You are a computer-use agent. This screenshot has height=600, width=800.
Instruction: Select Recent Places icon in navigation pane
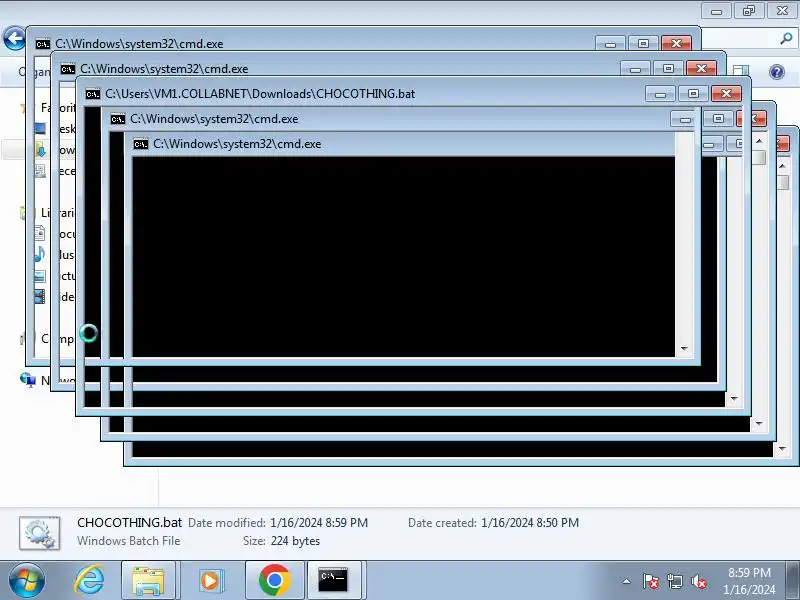pos(40,171)
